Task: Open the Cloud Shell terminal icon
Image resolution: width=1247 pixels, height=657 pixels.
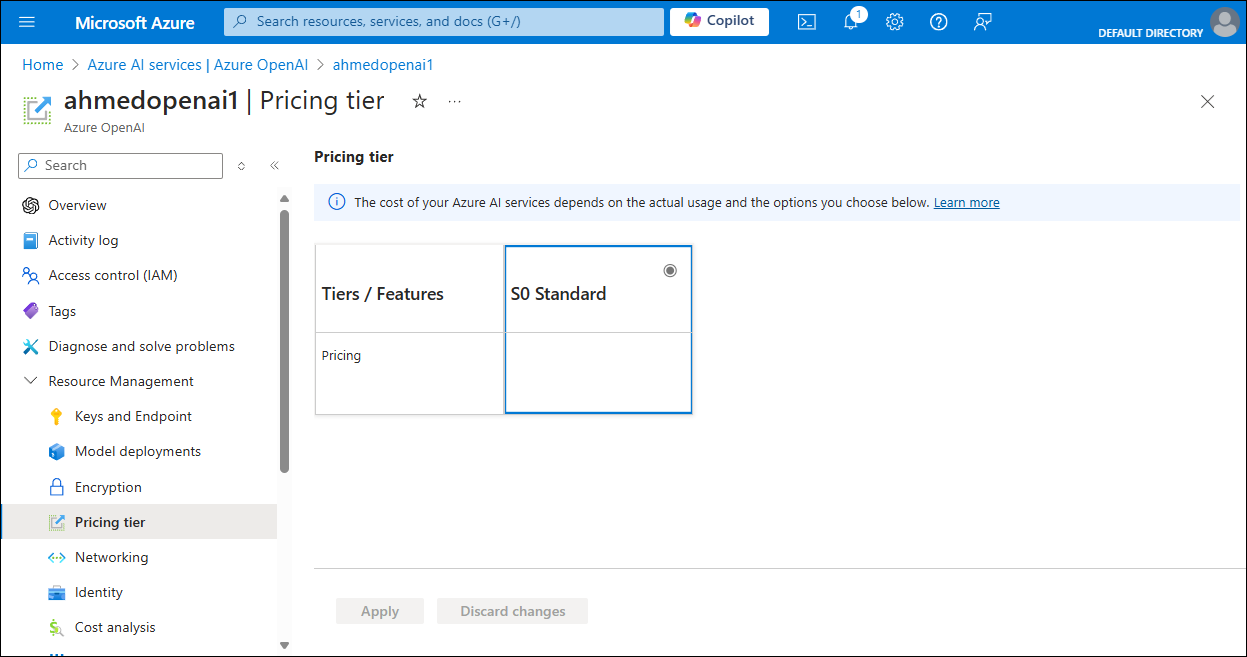Action: [806, 22]
